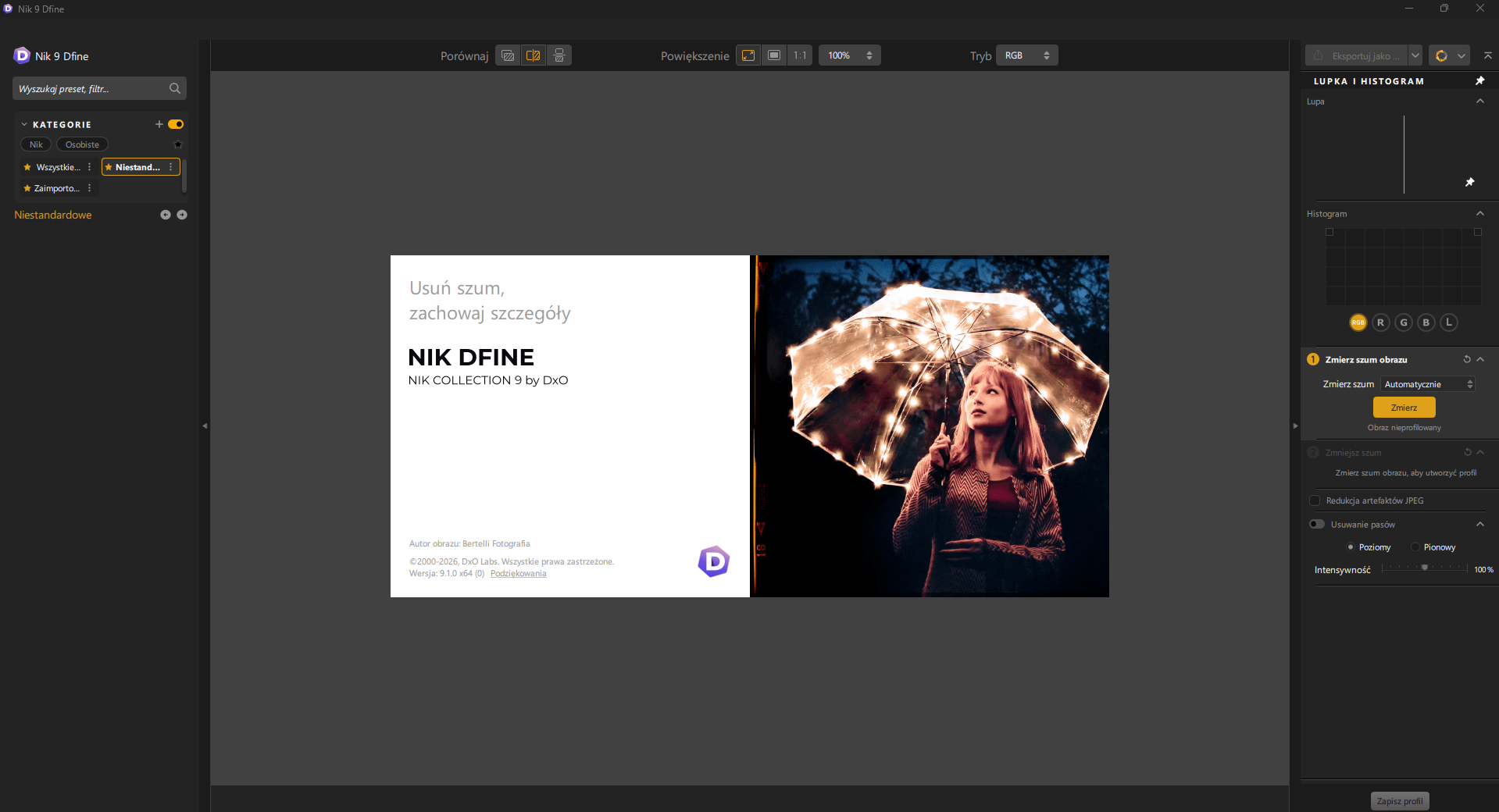
Task: Select single image preview compare mode
Action: 508,55
